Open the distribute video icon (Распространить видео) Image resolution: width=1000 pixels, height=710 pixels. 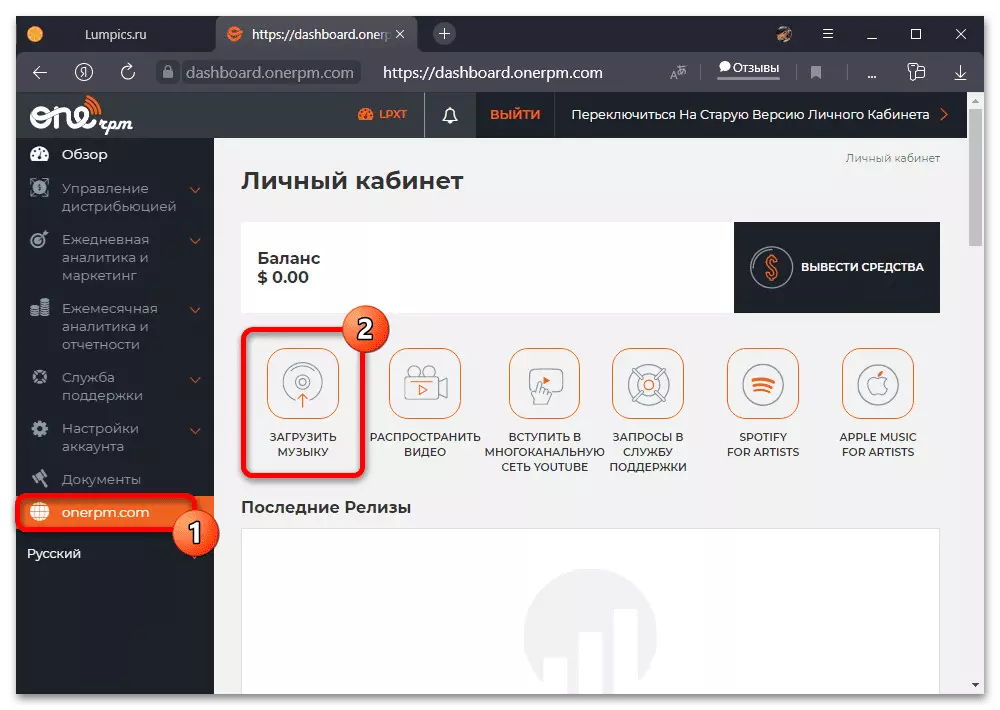pos(424,383)
